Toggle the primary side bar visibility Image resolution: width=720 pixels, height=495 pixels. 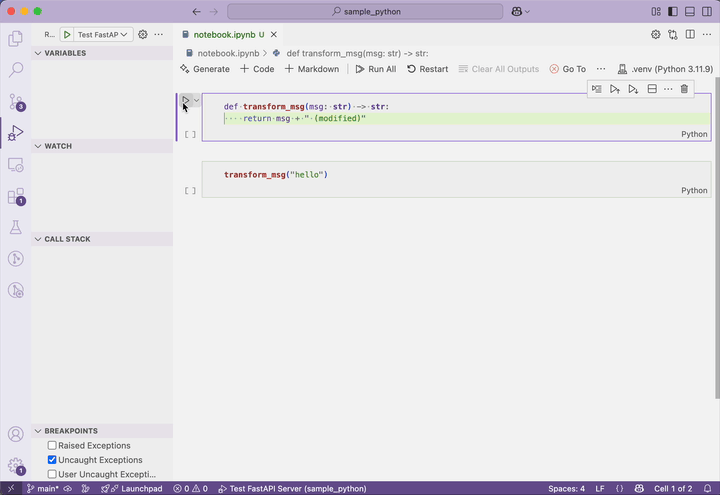[673, 11]
